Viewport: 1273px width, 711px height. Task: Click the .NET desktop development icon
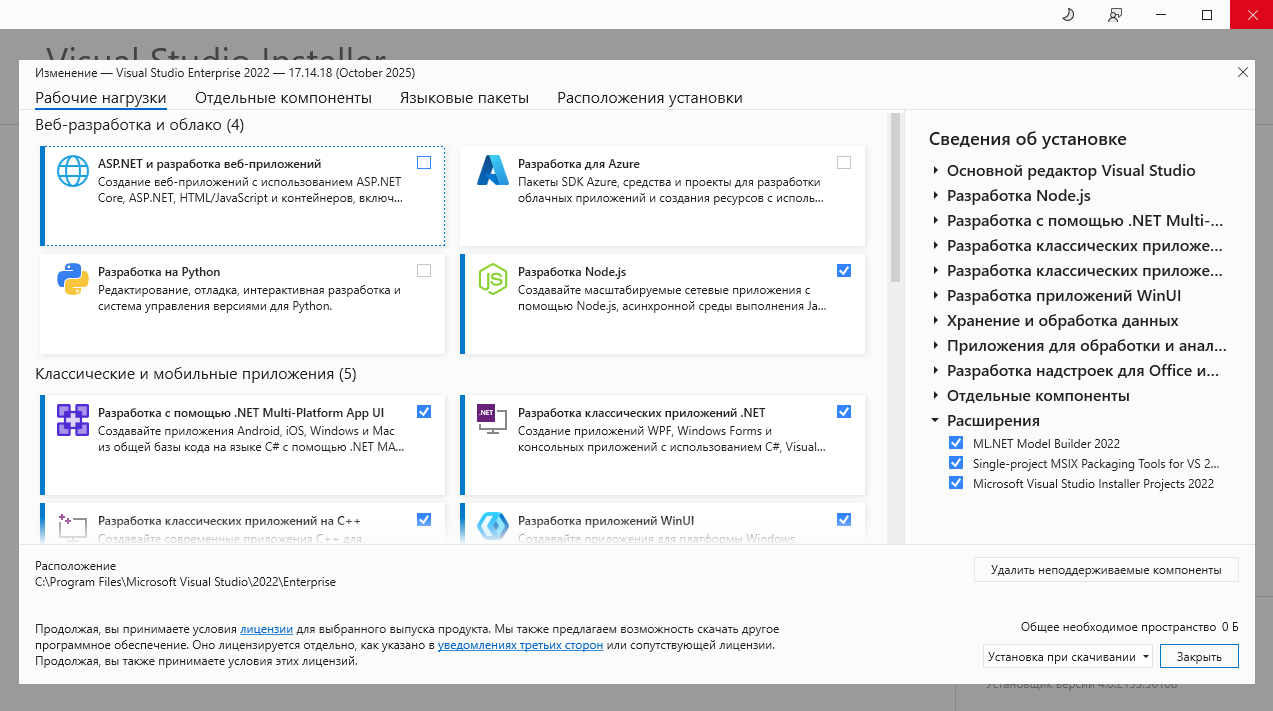coord(493,420)
